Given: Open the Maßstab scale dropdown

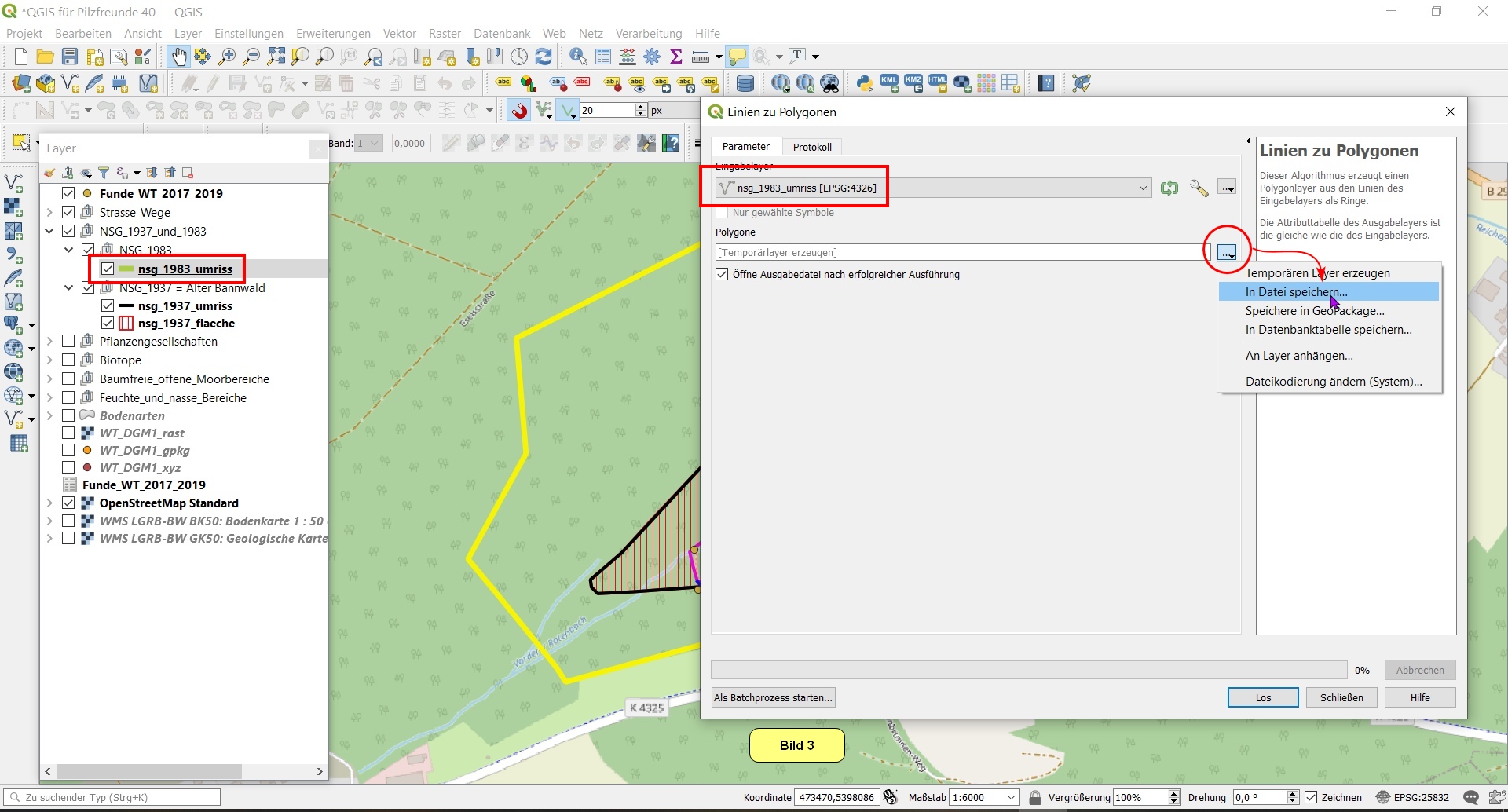Looking at the screenshot, I should pyautogui.click(x=1012, y=798).
